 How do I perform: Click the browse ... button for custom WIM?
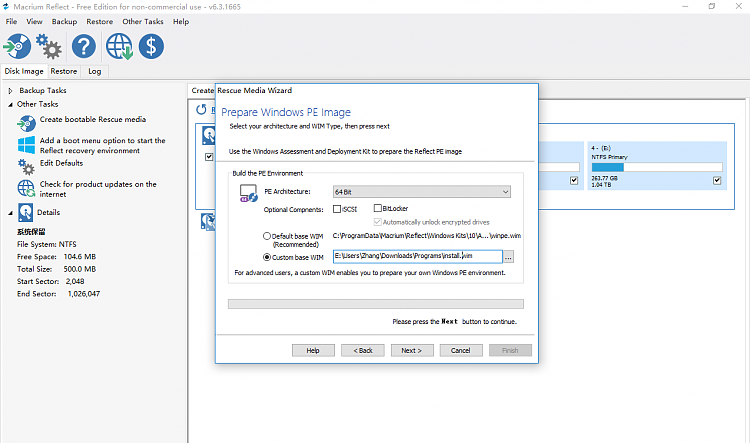[x=508, y=257]
